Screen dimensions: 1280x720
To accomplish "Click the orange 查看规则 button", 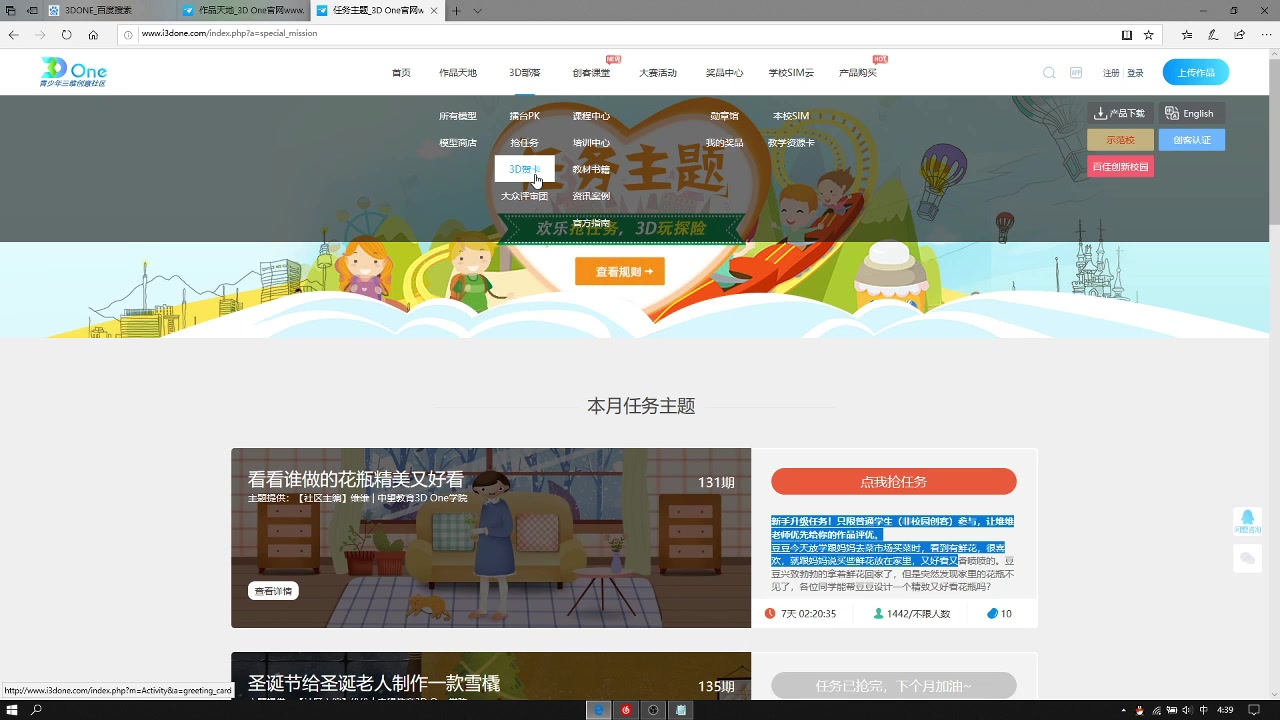I will point(620,271).
